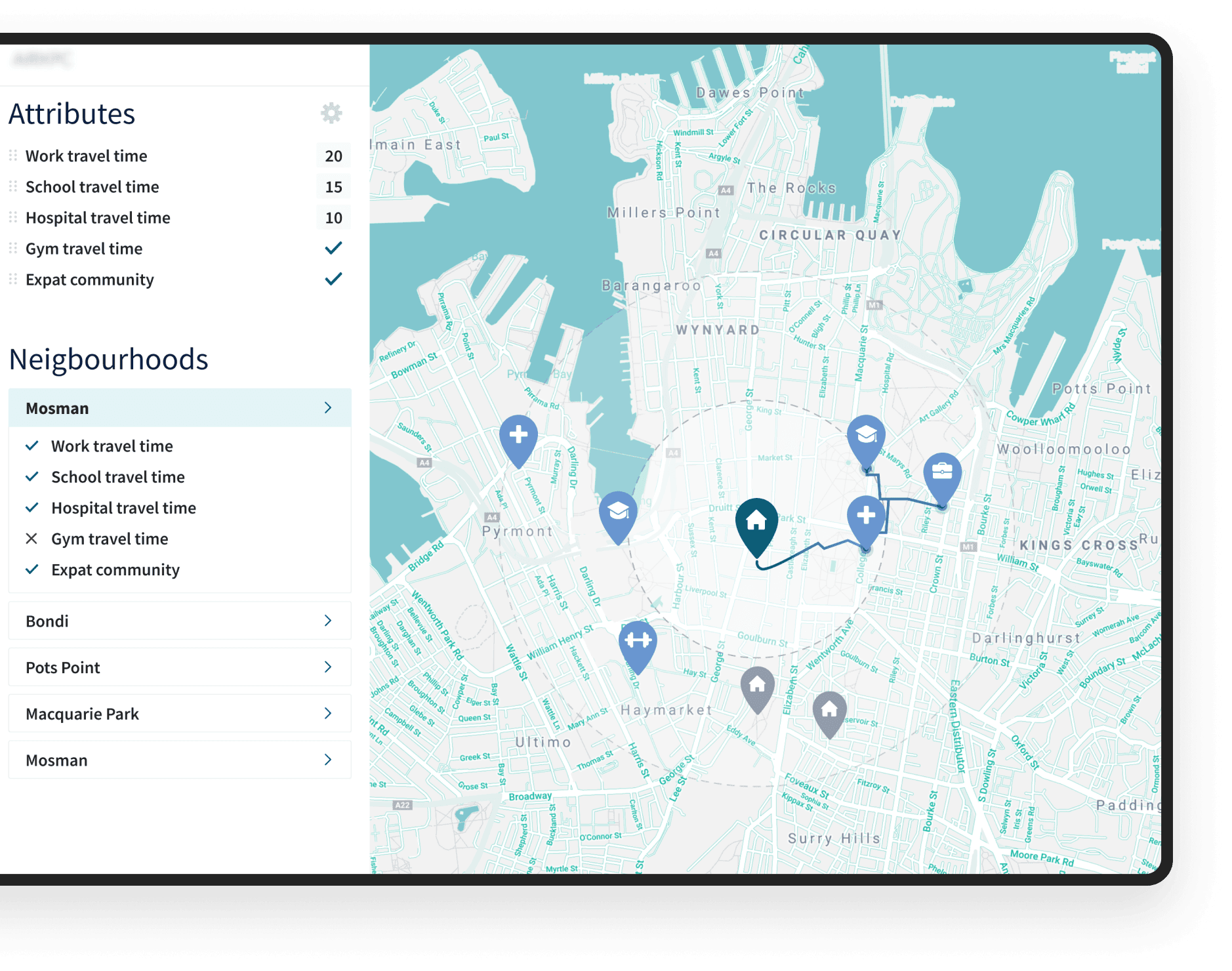Screen dimensions: 1232x971
Task: Click the Expat community attribute label
Action: click(x=90, y=279)
